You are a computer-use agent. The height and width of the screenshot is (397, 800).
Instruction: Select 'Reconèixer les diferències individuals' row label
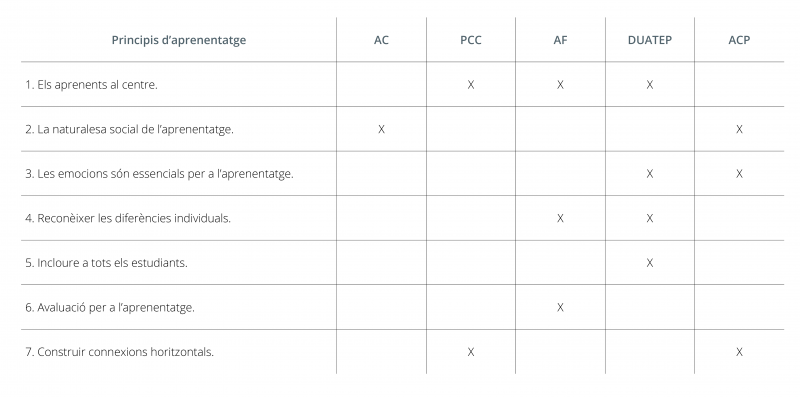[128, 218]
